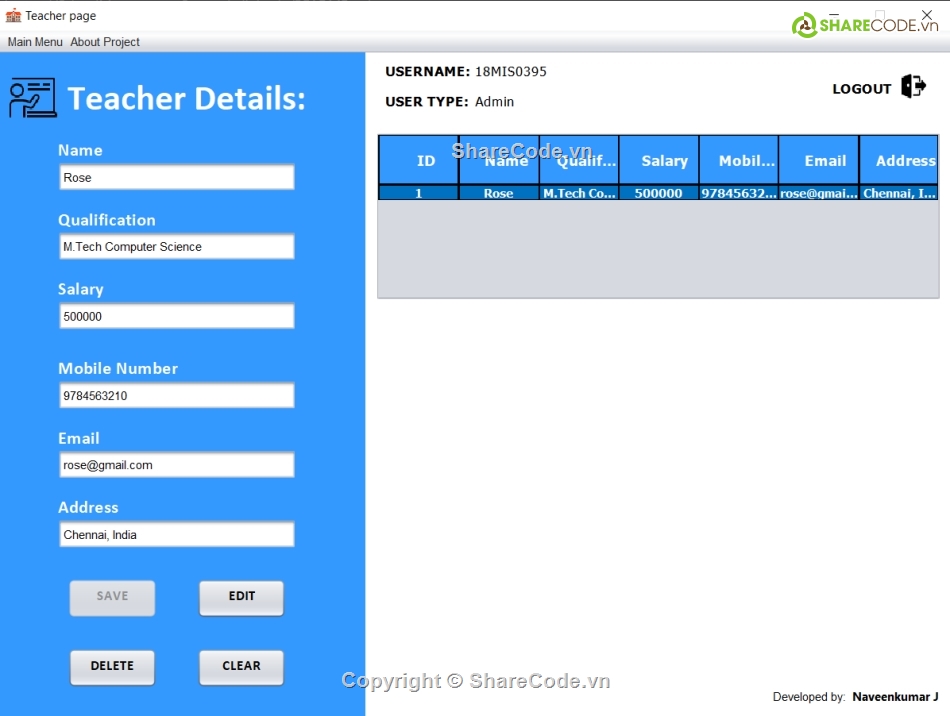The height and width of the screenshot is (716, 950).
Task: Click the Address field showing Chennai, India
Action: coord(176,535)
